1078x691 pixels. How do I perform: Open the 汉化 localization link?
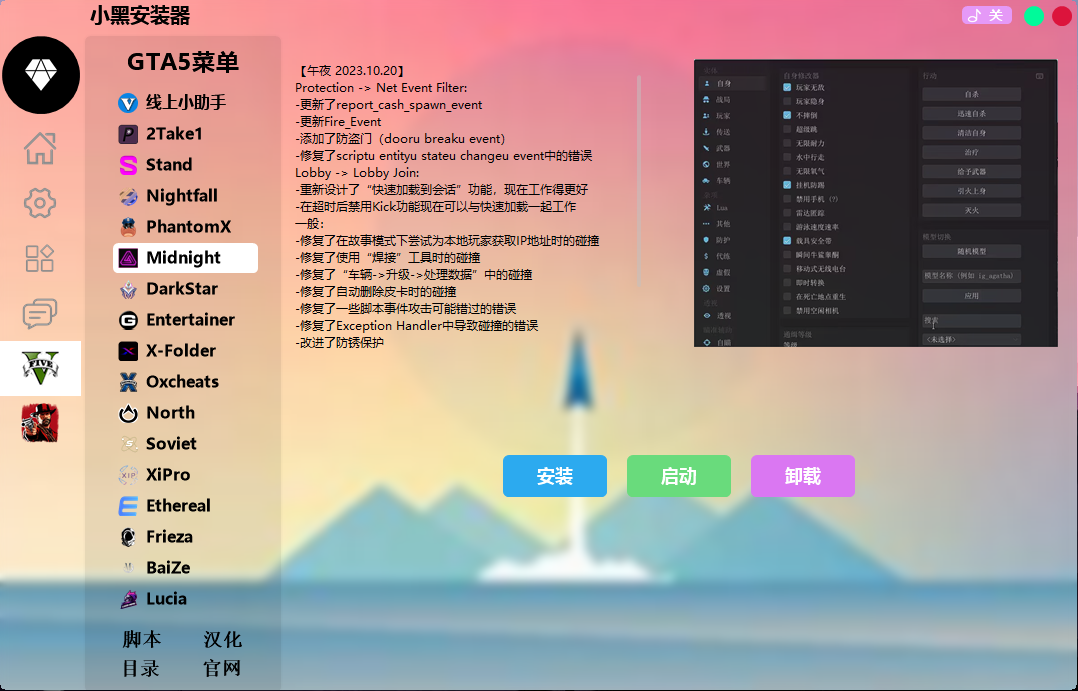click(223, 639)
